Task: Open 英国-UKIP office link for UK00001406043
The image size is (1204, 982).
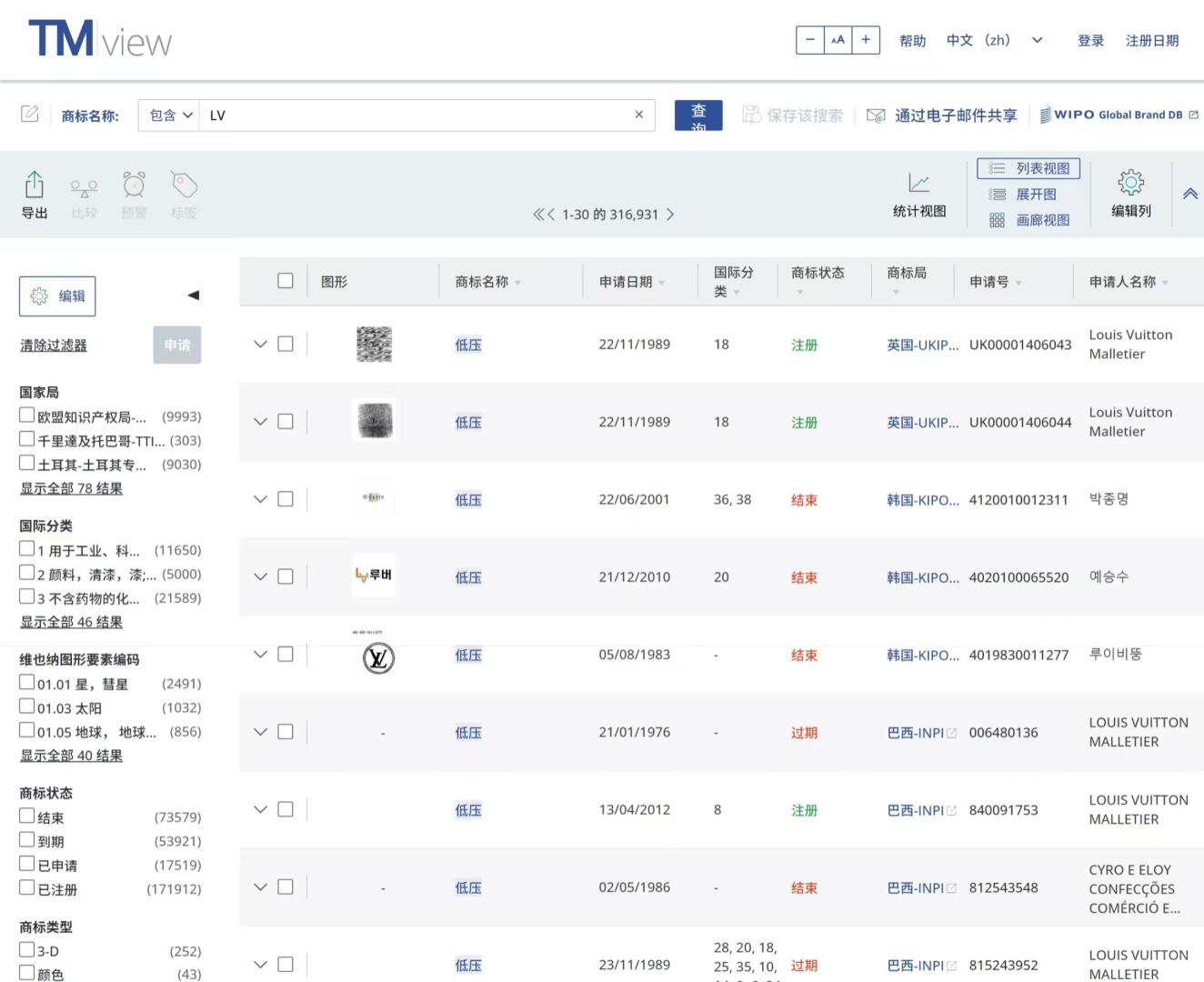Action: tap(922, 345)
